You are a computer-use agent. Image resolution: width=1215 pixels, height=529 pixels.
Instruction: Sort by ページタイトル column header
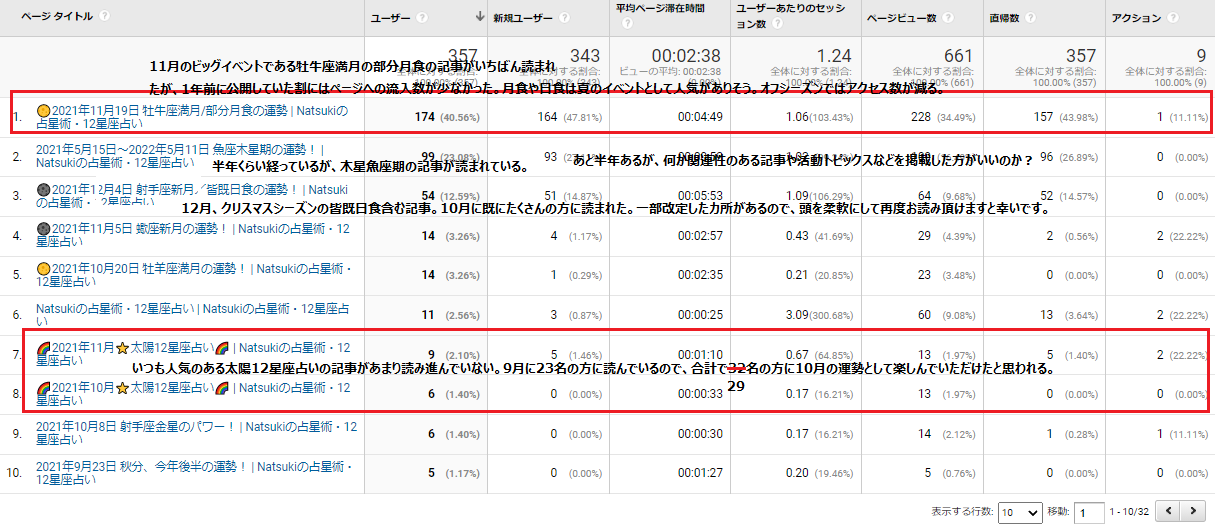pyautogui.click(x=57, y=17)
